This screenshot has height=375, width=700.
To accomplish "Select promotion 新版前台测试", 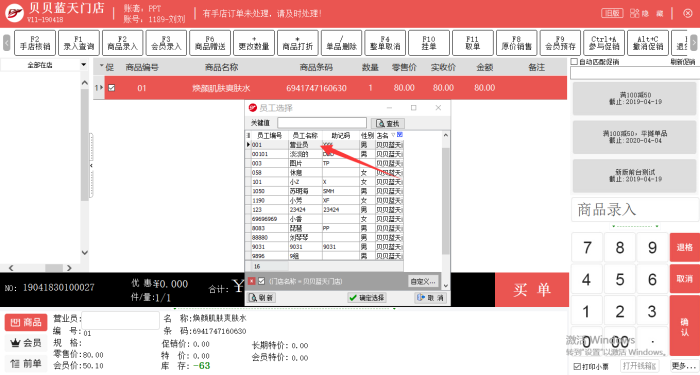I will [634, 175].
